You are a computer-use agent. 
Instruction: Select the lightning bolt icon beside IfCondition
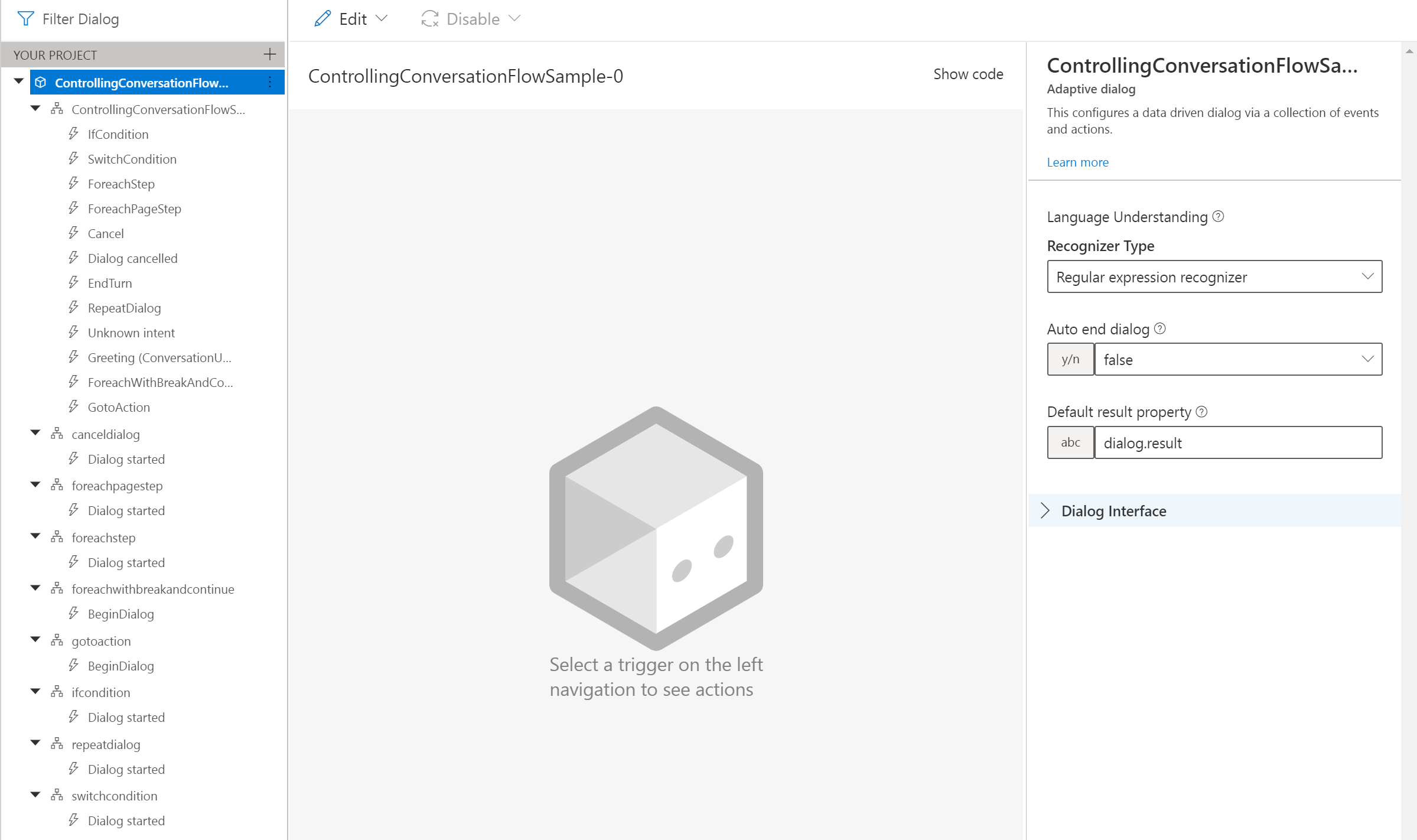[73, 134]
